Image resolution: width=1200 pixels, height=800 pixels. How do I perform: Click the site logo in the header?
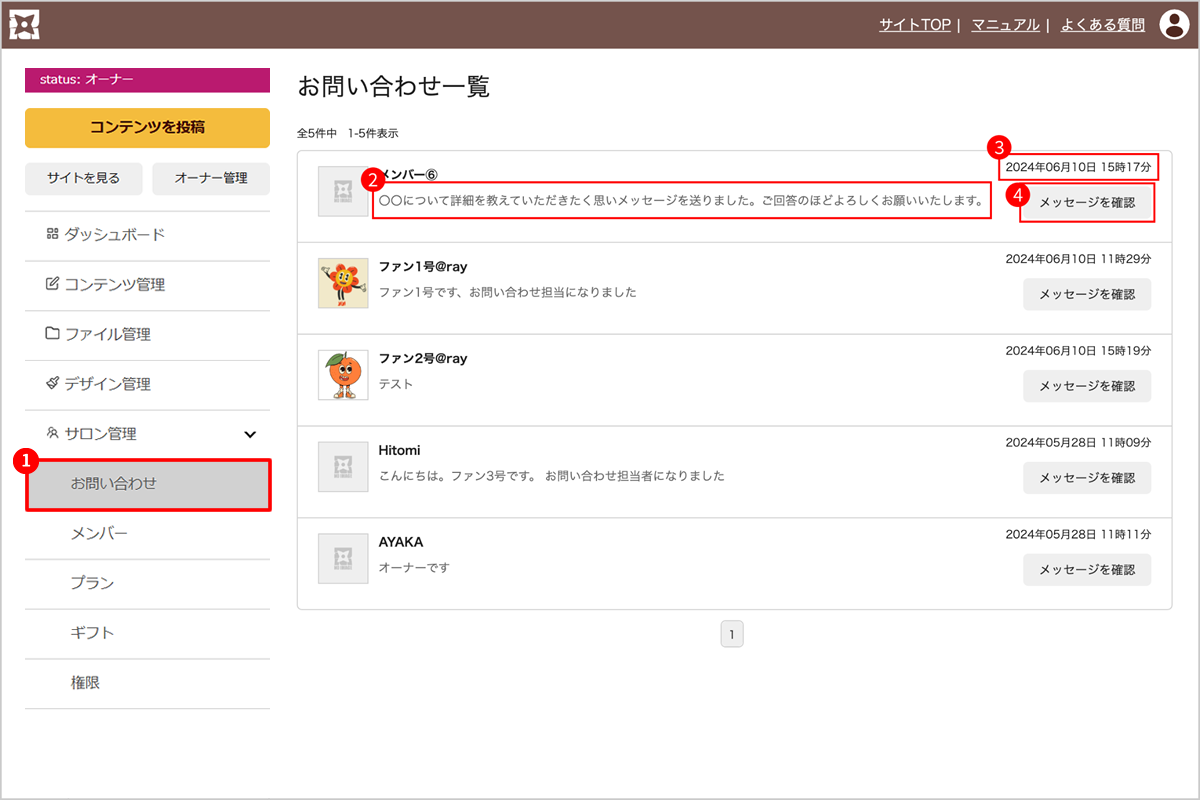tap(24, 25)
